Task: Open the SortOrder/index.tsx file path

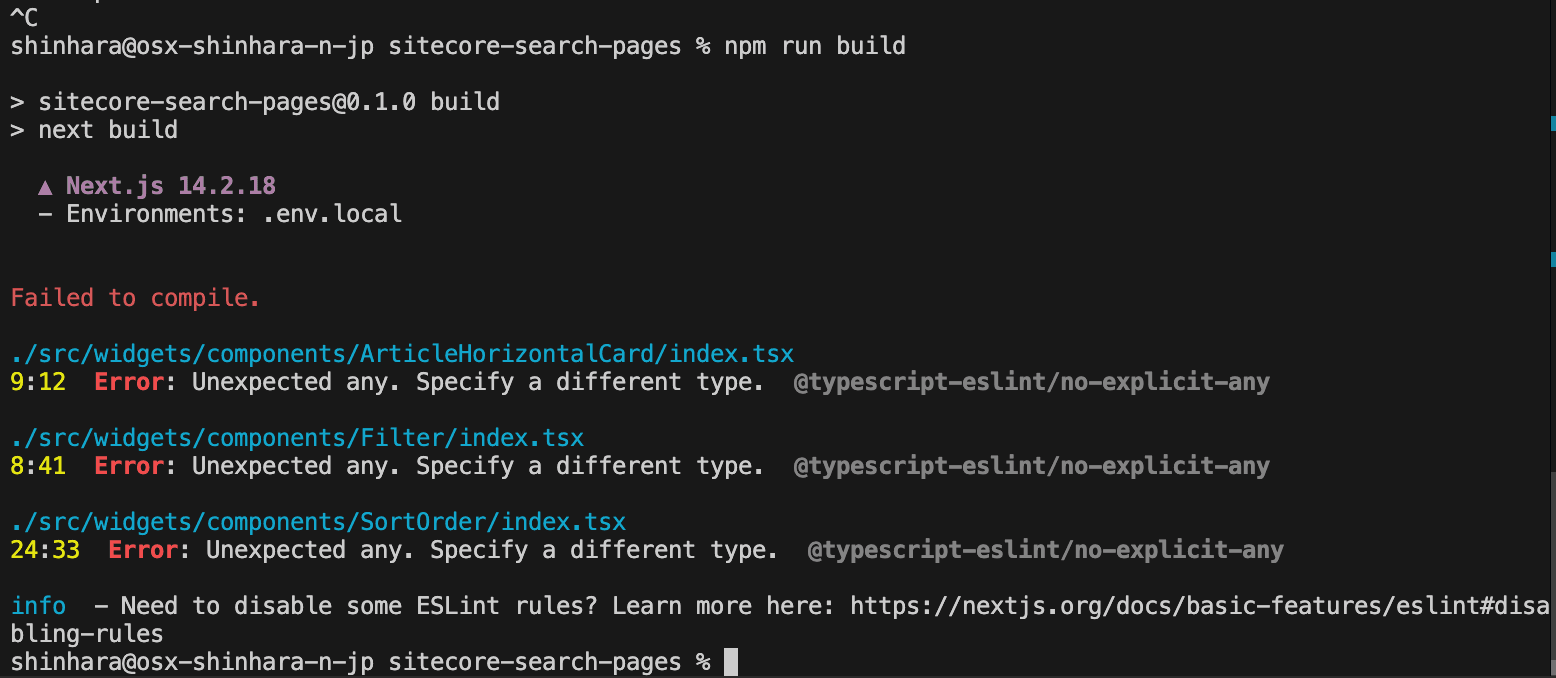Action: point(318,522)
